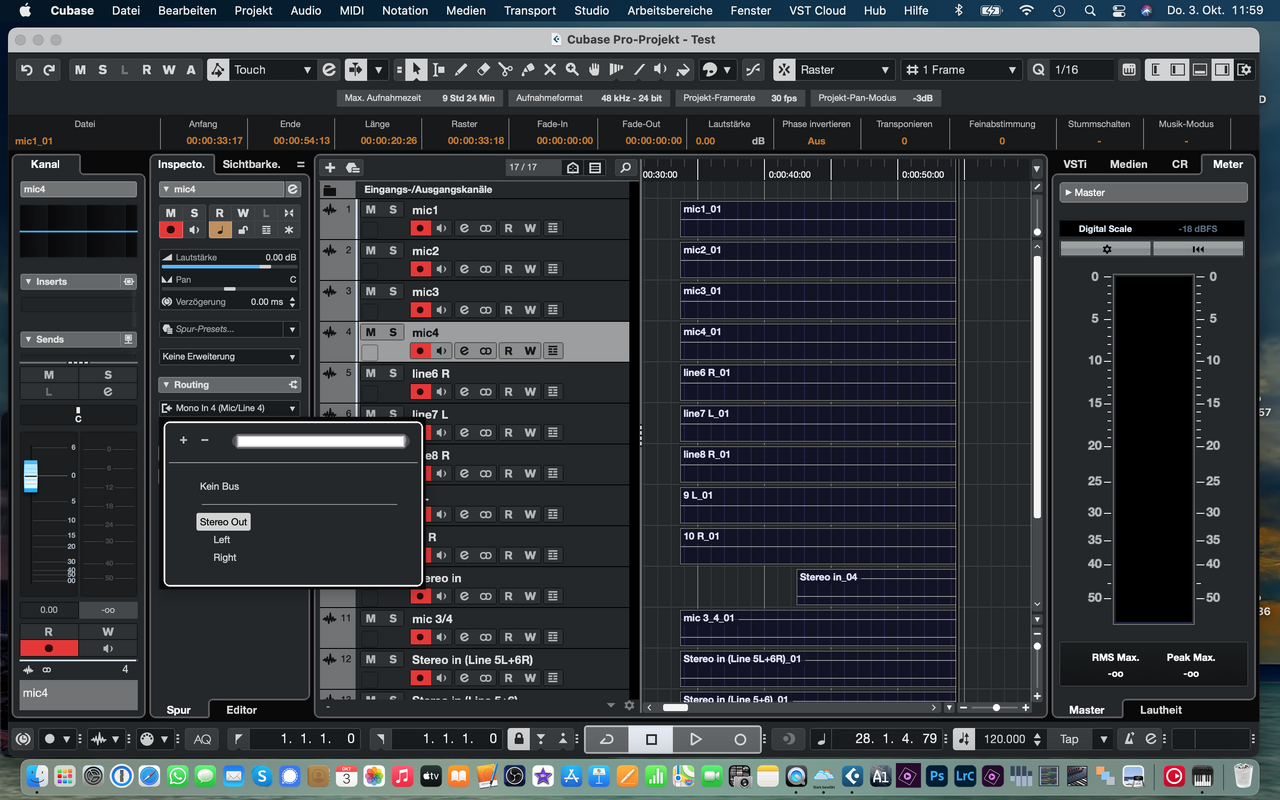
Task: Switch to the Sichtbarkeit tab
Action: [x=251, y=164]
